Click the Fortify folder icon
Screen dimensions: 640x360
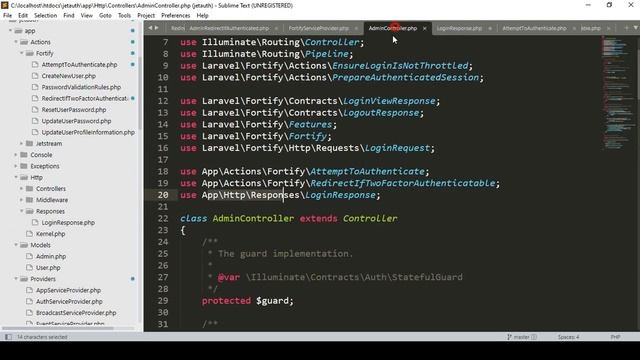coord(29,53)
